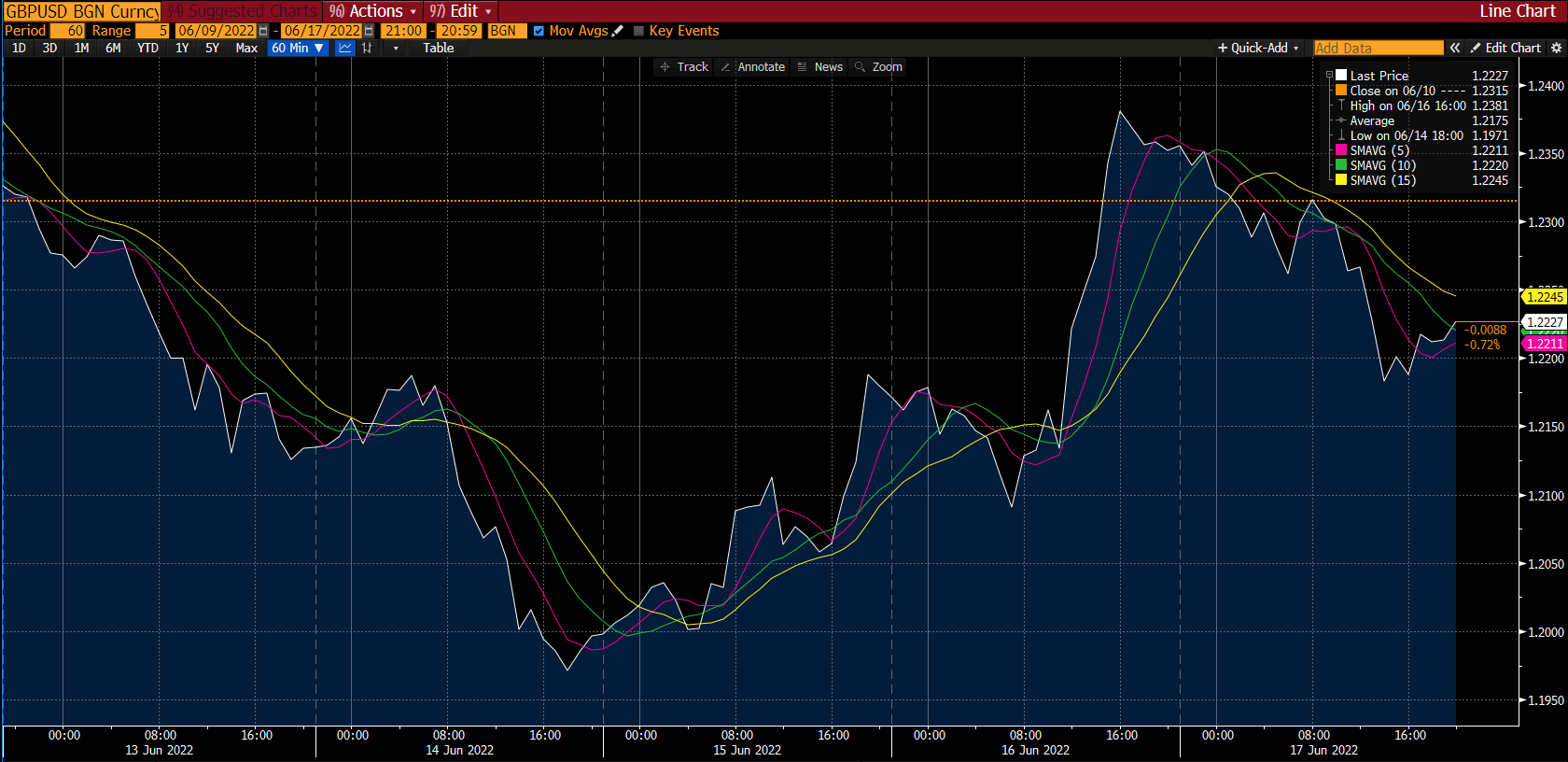Switch to Table view
Screen dimensions: 1568x762
(x=438, y=48)
